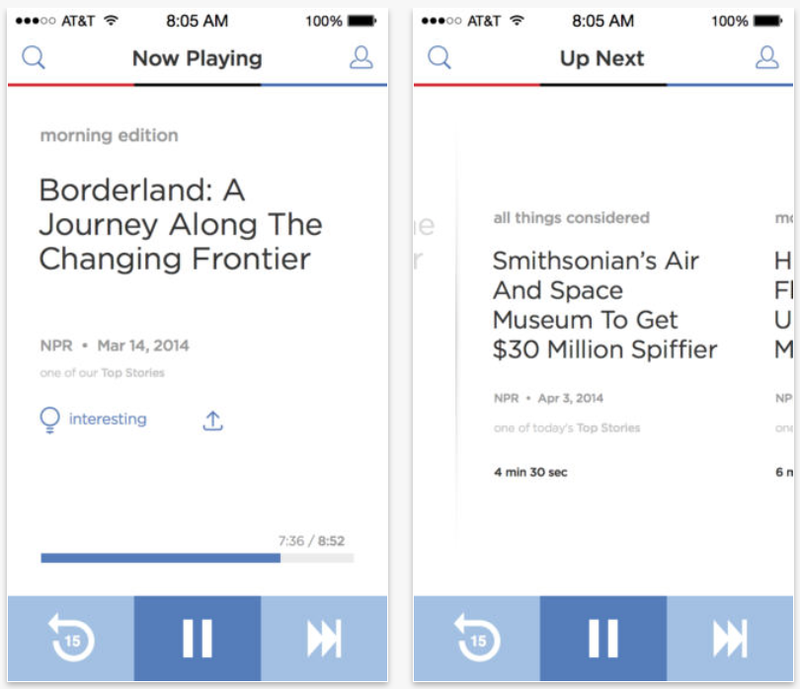Open profile on the Now Playing screen
The height and width of the screenshot is (689, 800).
click(x=361, y=57)
